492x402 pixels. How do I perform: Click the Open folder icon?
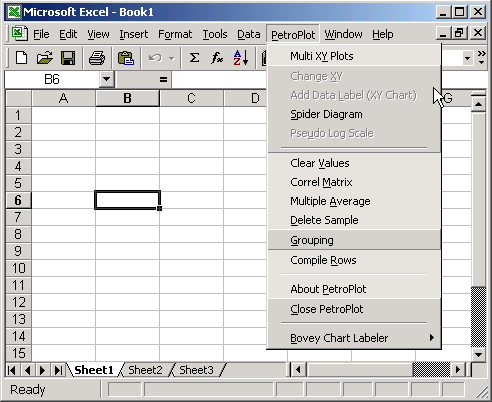pyautogui.click(x=45, y=58)
